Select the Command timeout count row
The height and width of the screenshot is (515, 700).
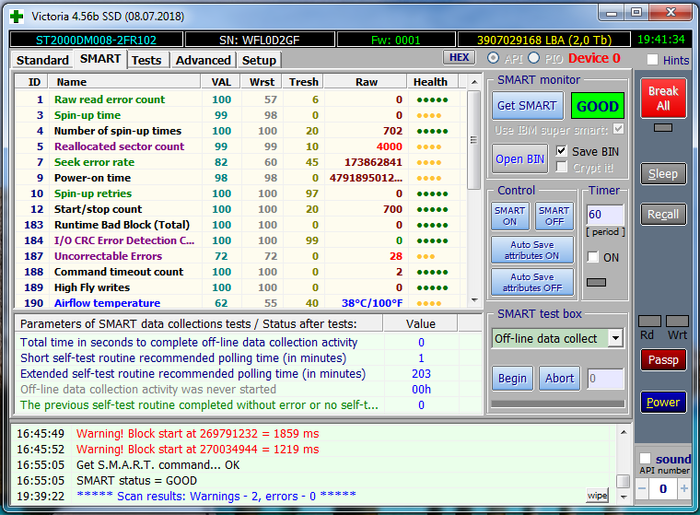(x=241, y=272)
